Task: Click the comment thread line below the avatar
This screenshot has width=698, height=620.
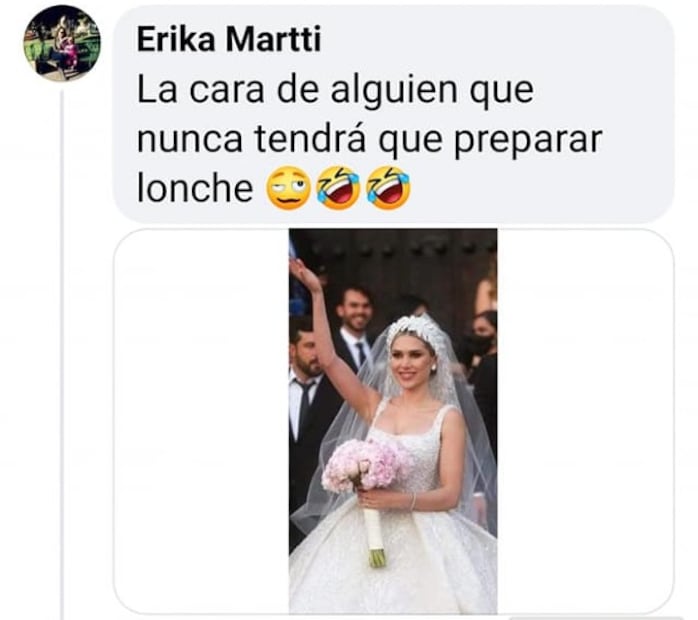Action: (62, 354)
